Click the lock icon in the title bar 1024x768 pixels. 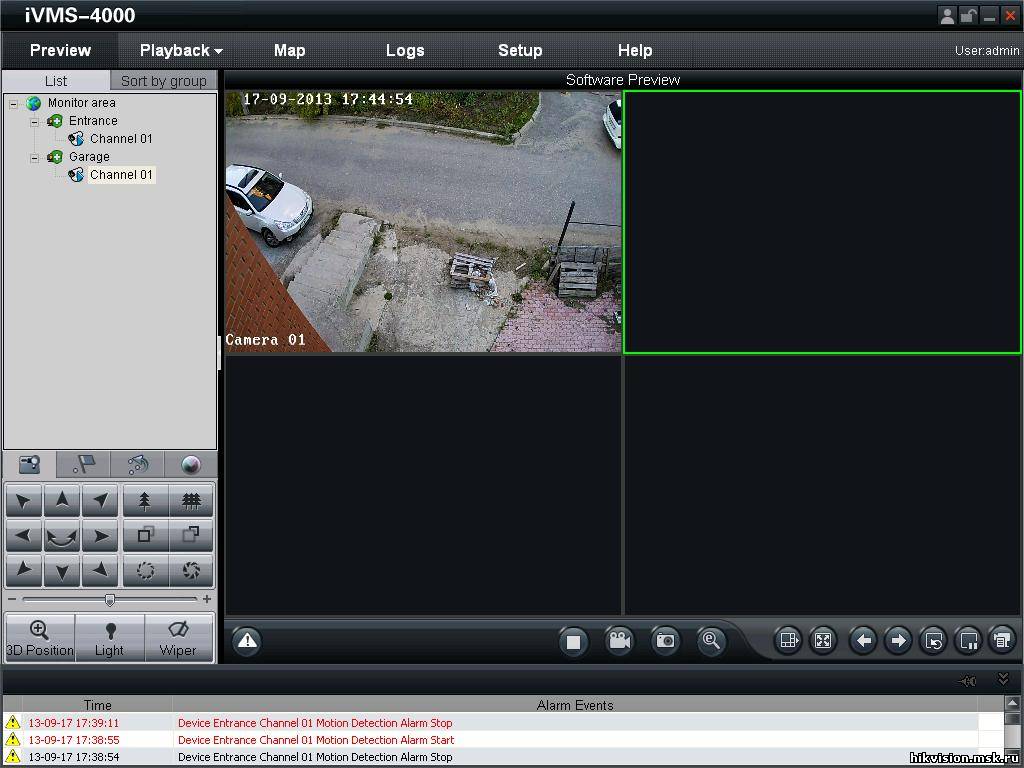[x=968, y=16]
